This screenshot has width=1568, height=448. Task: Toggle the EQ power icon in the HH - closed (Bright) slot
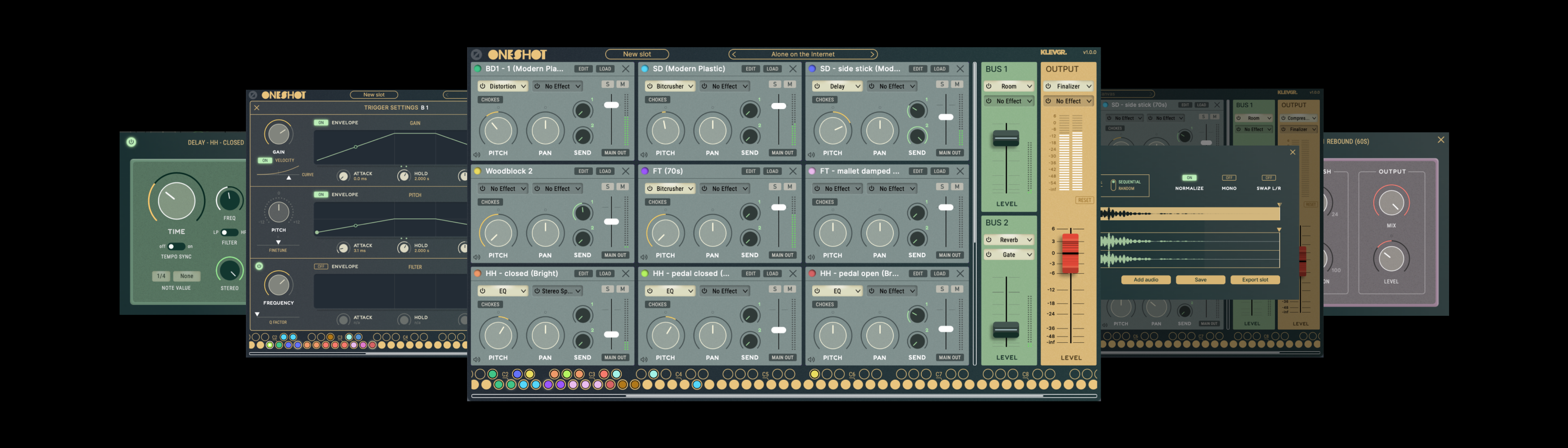coord(483,291)
